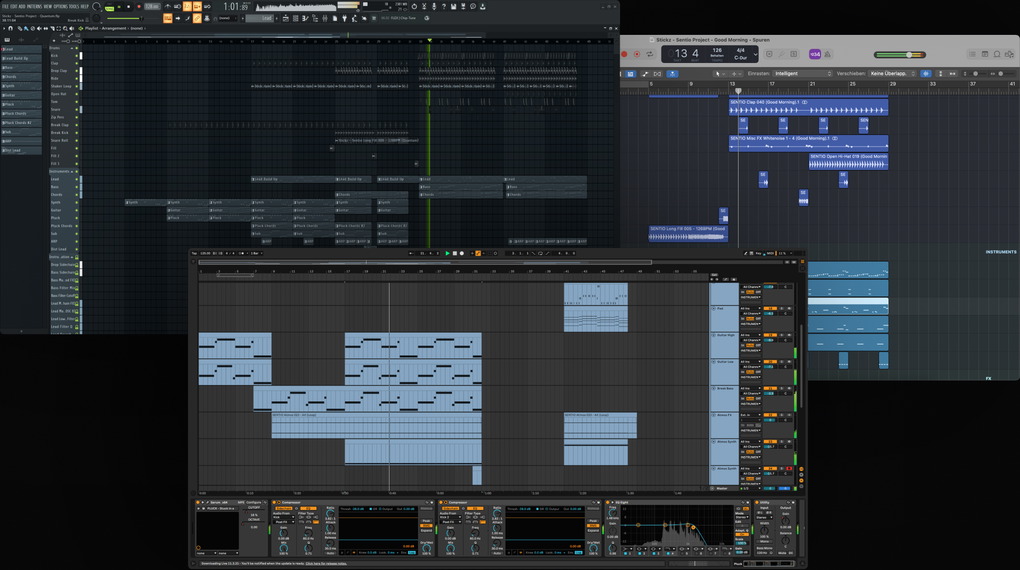
Task: Click the 128 tempo field in FL Studio
Action: (x=152, y=7)
